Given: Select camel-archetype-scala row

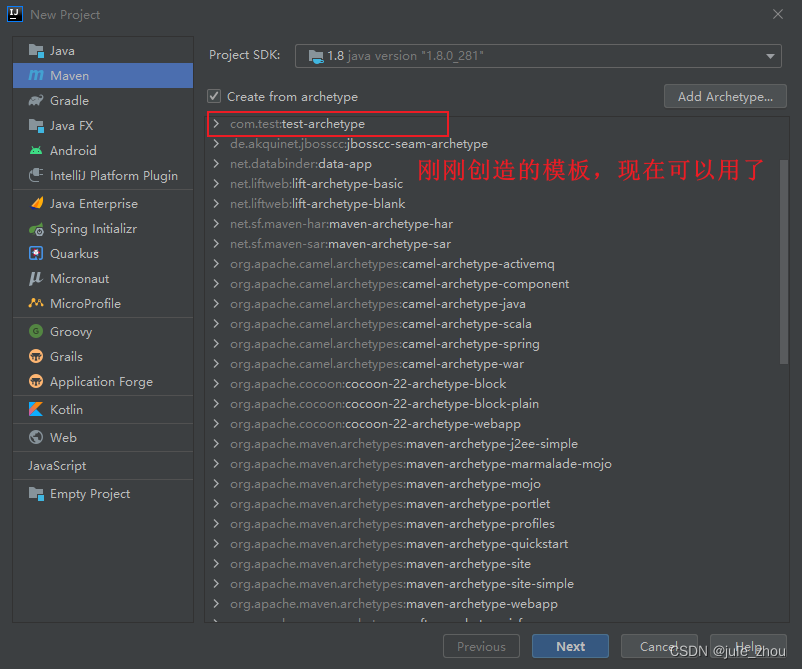Looking at the screenshot, I should click(496, 324).
